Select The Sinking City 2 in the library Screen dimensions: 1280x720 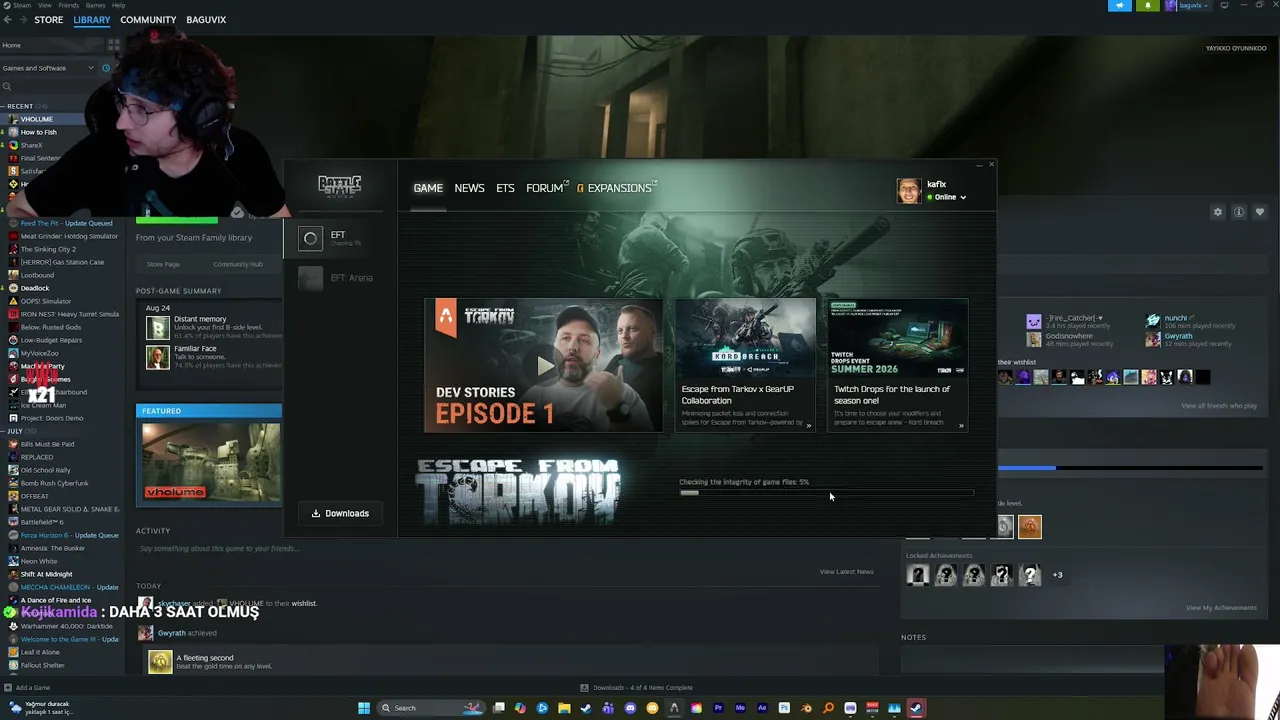click(48, 249)
